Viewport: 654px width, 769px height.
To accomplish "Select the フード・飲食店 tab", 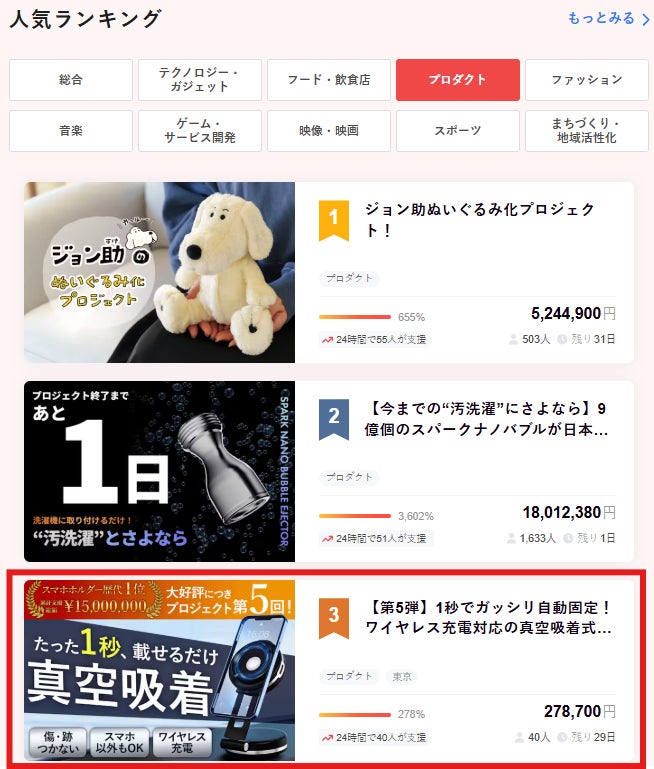I will point(328,80).
